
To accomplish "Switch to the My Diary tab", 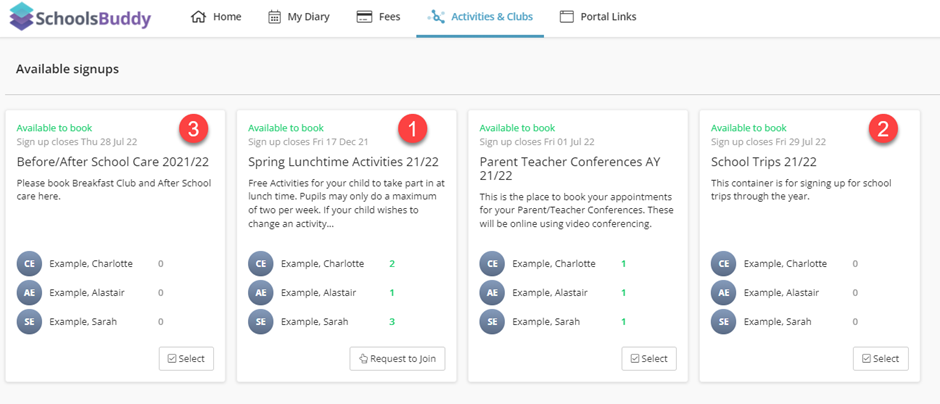I will 299,17.
